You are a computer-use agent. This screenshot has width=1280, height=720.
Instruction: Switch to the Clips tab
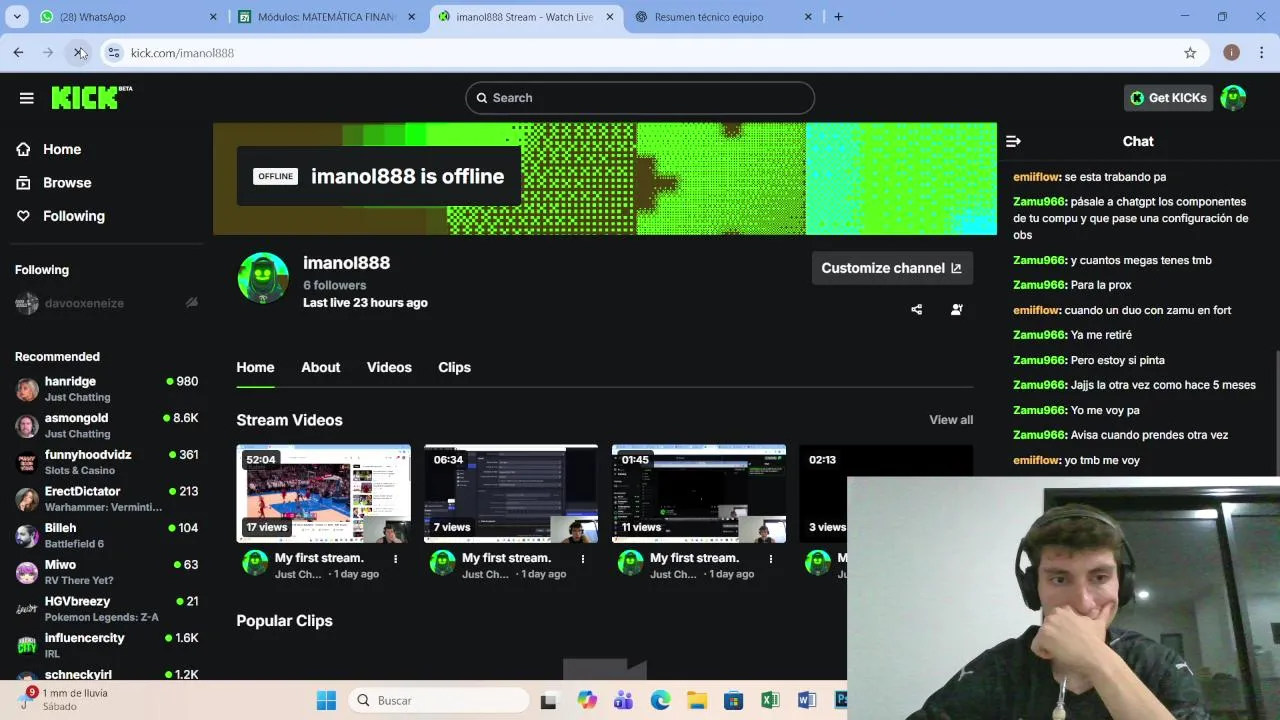454,367
